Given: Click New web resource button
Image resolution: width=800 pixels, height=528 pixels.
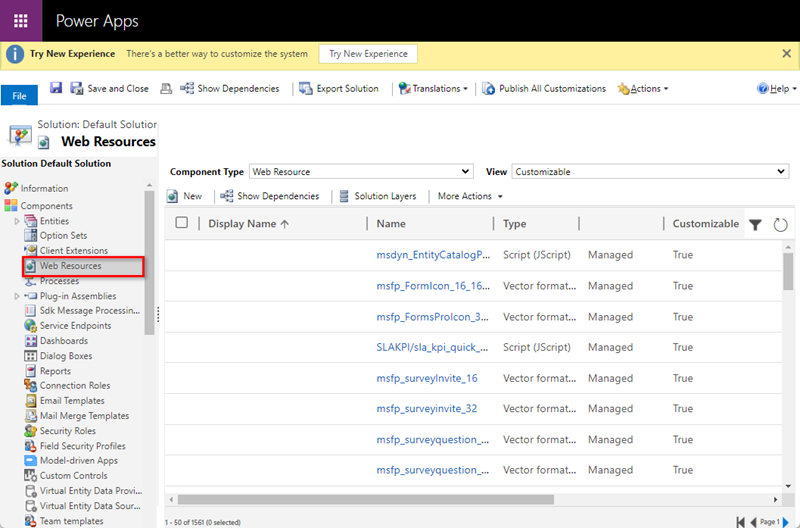Looking at the screenshot, I should click(x=185, y=196).
